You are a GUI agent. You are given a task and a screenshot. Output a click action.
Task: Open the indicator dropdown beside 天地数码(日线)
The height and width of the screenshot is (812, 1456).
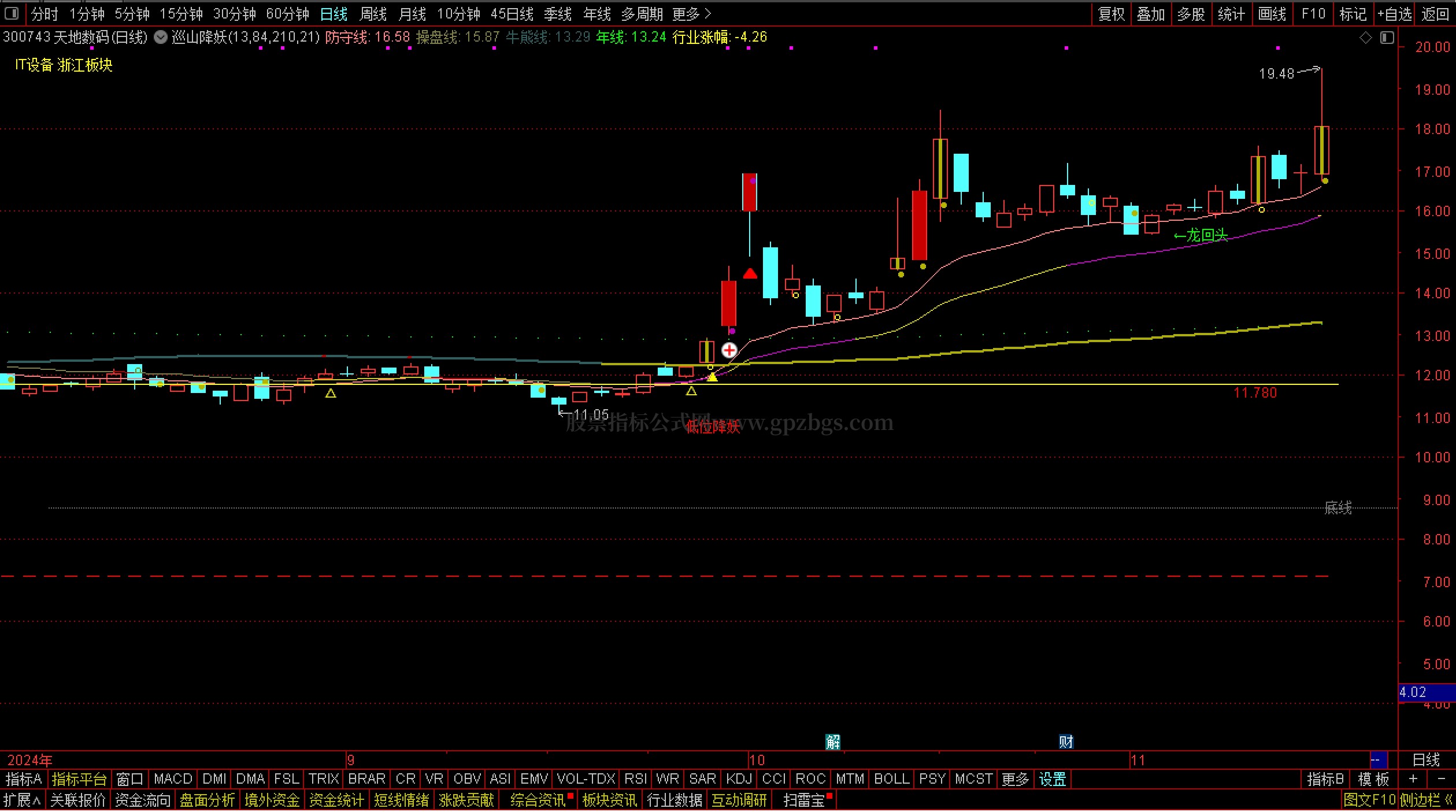tap(161, 38)
